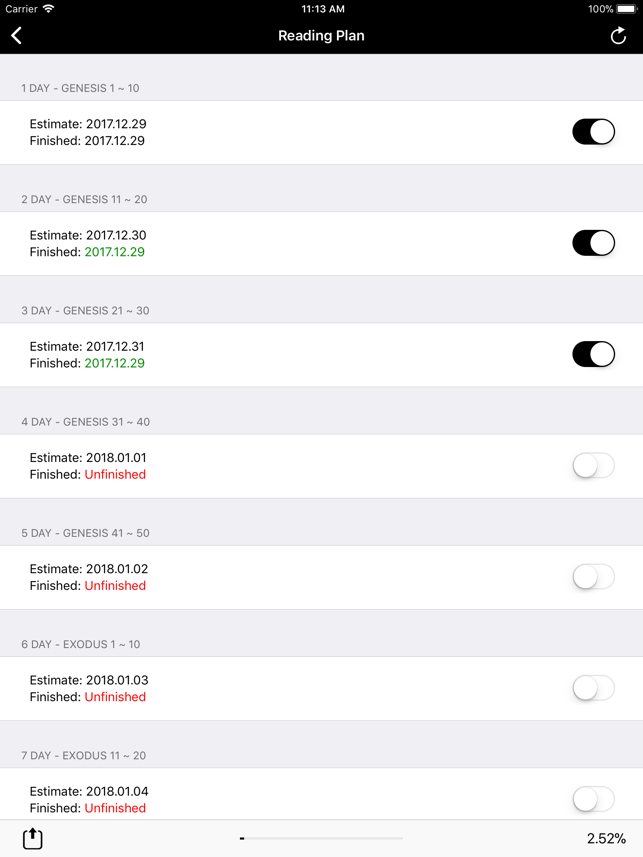
Task: Click the reading progress slider bar
Action: pos(322,838)
